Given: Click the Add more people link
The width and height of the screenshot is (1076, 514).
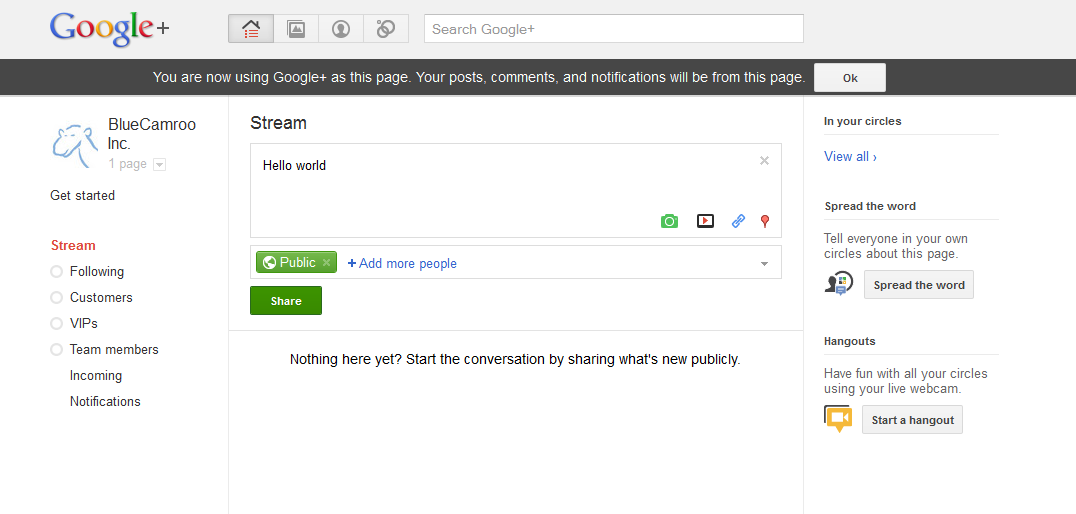Looking at the screenshot, I should click(402, 264).
